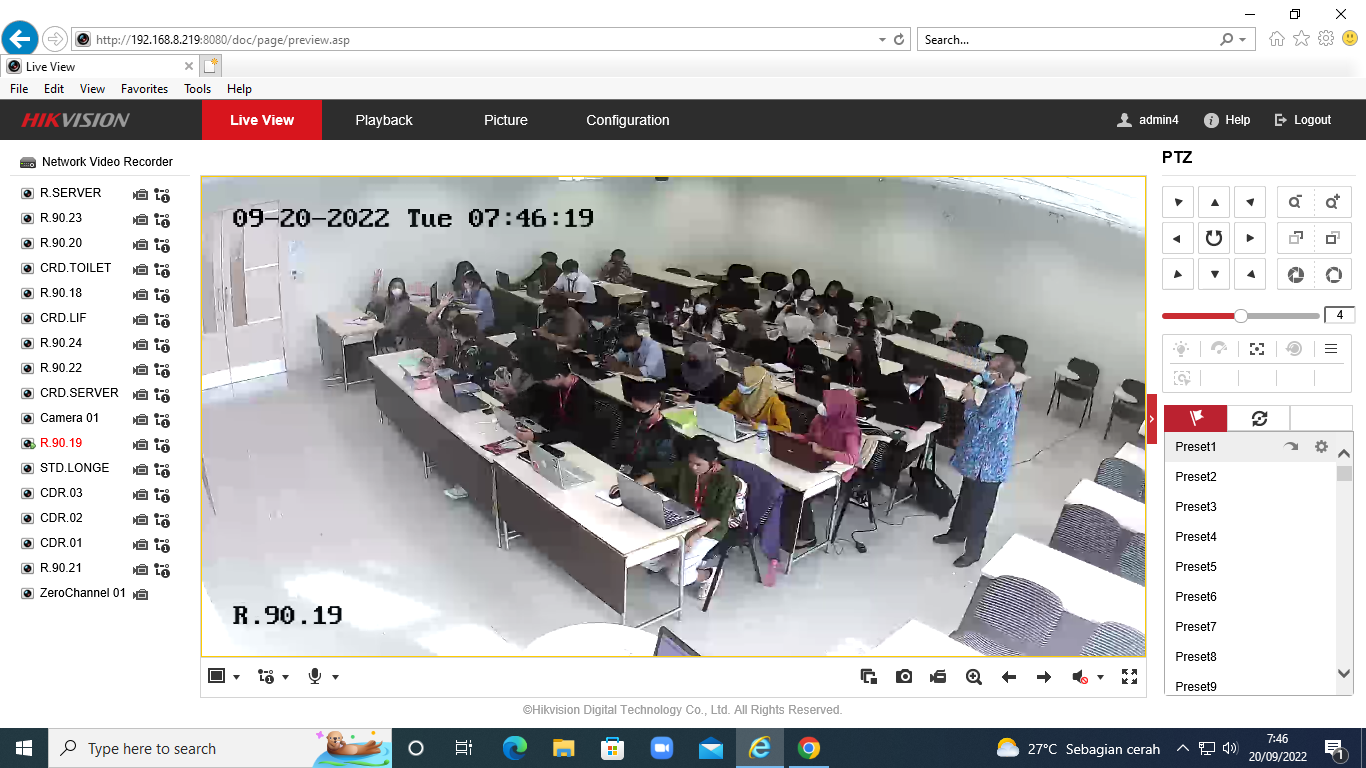
Task: Go to next page arrow
Action: click(1044, 677)
